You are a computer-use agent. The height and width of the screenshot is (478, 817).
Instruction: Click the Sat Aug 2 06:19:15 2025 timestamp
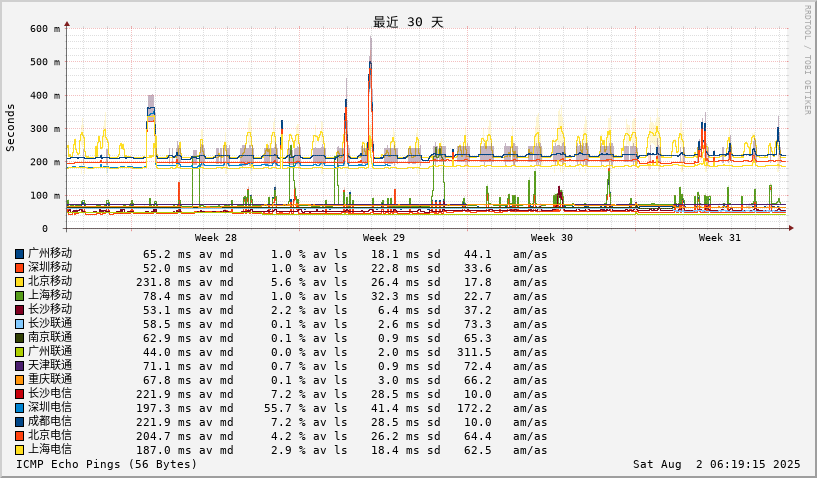(716, 464)
